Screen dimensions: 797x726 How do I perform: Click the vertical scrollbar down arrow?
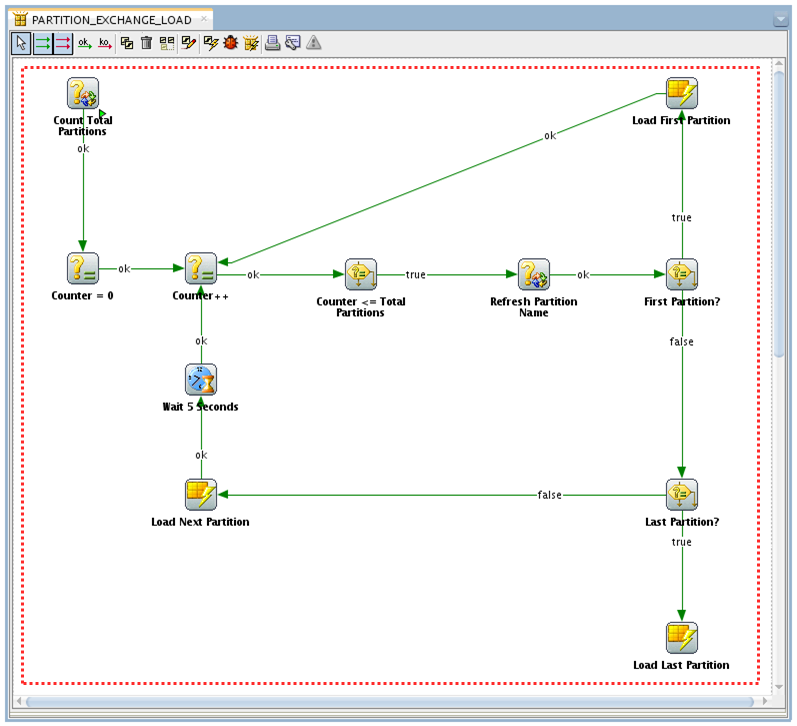click(x=779, y=687)
